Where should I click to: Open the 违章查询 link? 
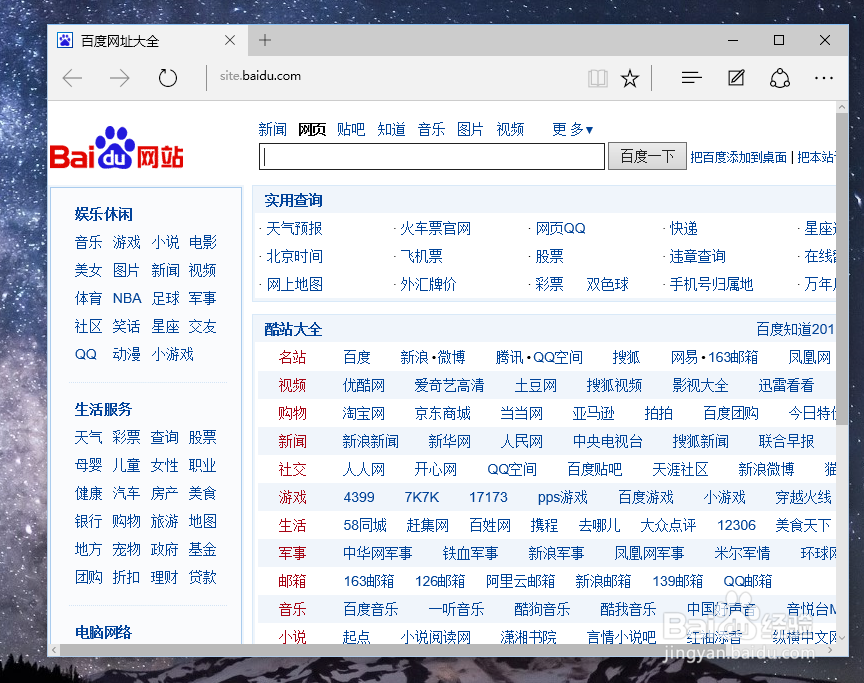pos(697,257)
